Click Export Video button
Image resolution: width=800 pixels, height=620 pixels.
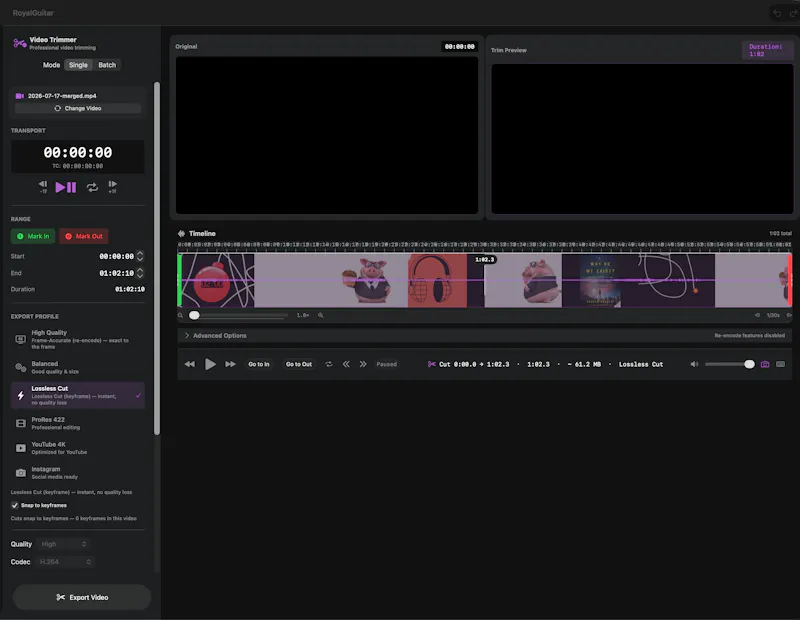click(82, 597)
